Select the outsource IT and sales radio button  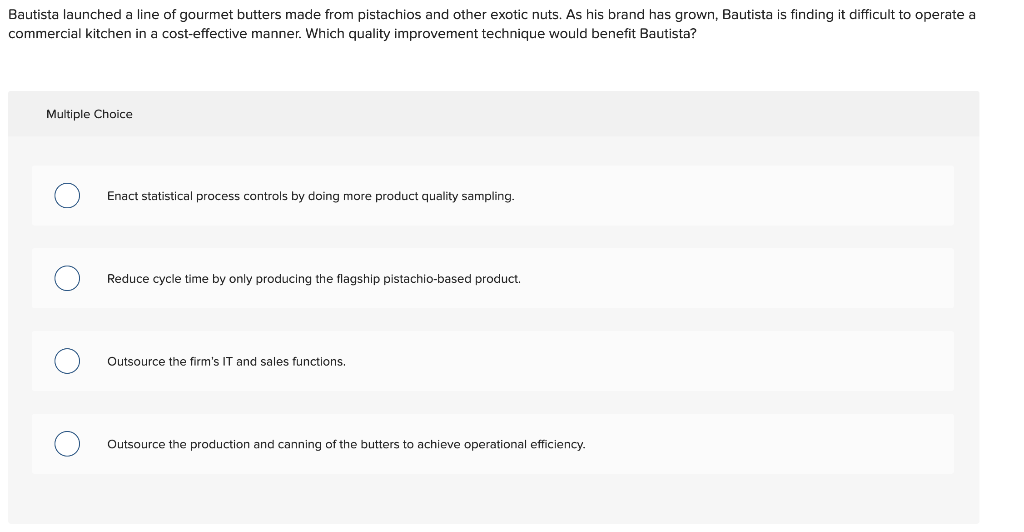click(67, 361)
